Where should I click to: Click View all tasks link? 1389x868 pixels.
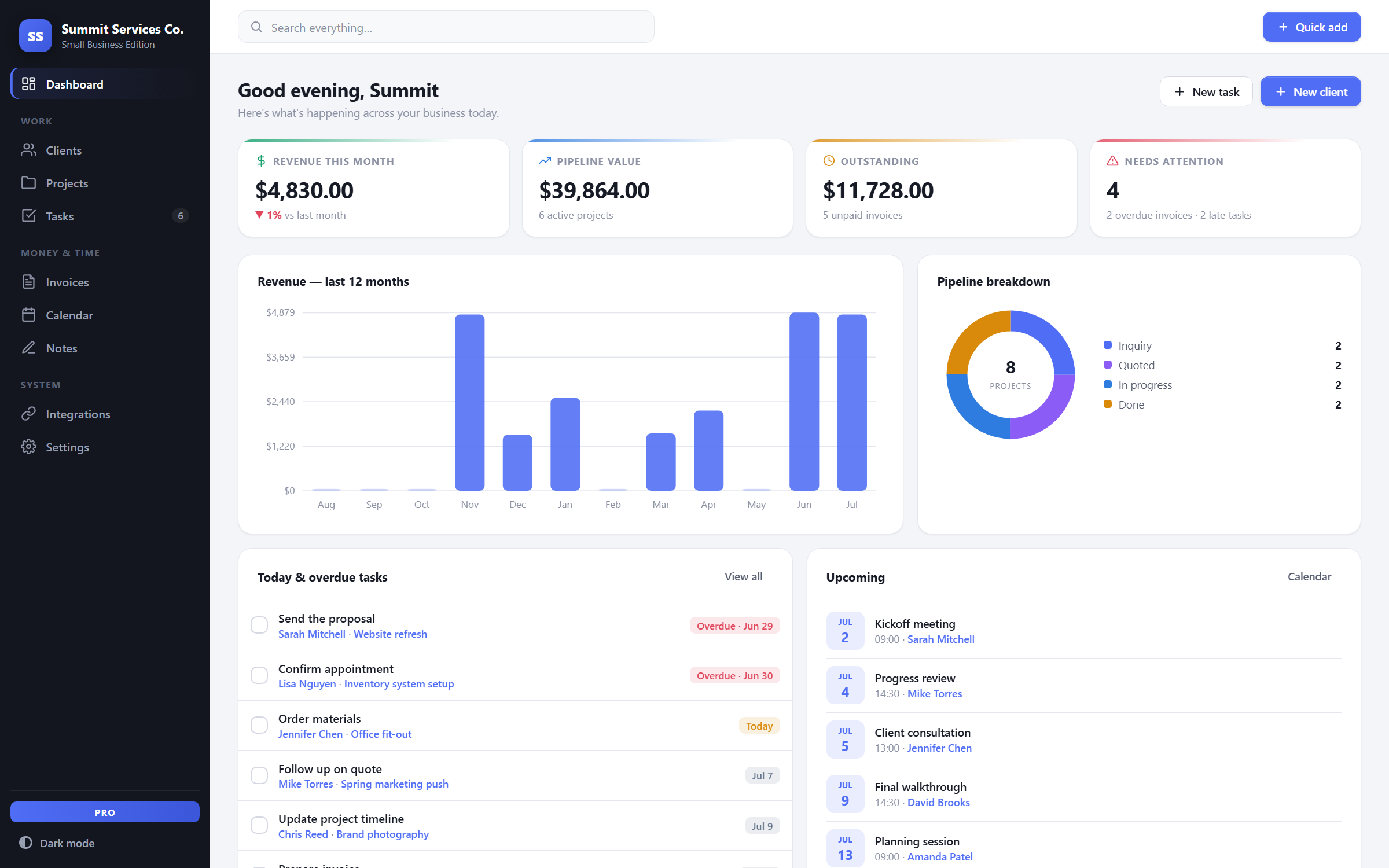[x=743, y=576]
